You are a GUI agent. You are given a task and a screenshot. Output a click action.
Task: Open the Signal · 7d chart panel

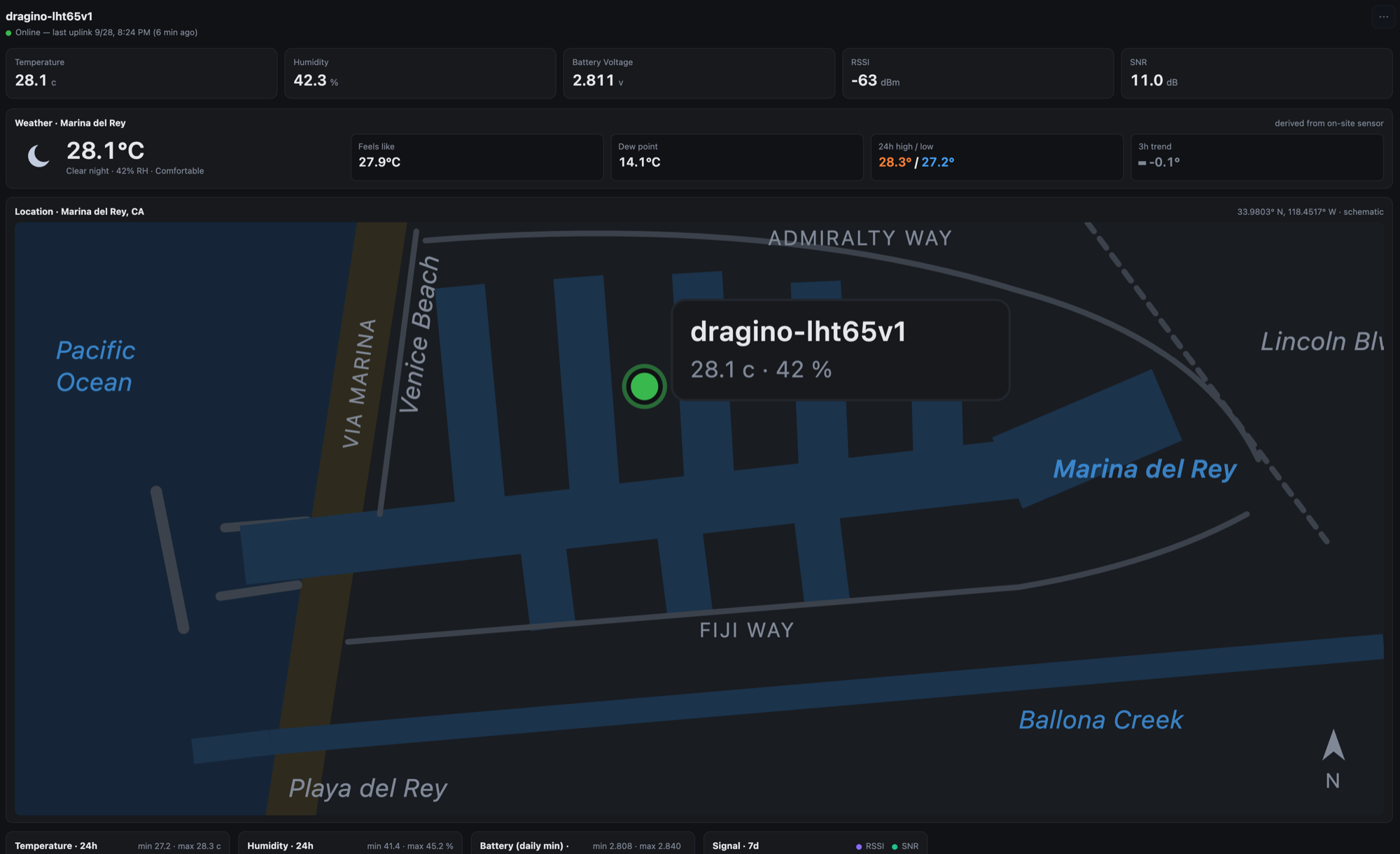[x=815, y=843]
